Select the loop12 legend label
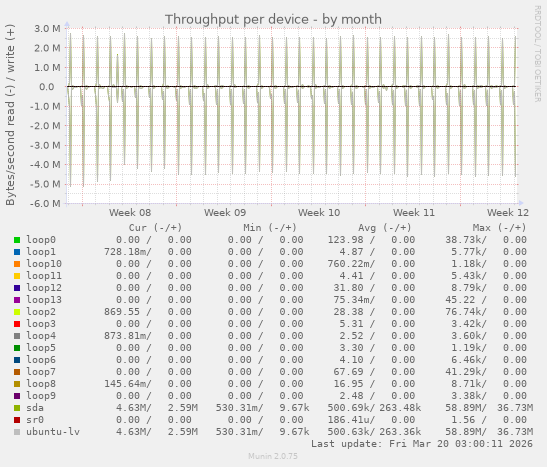Screen dimensions: 547x467 click(x=44, y=288)
